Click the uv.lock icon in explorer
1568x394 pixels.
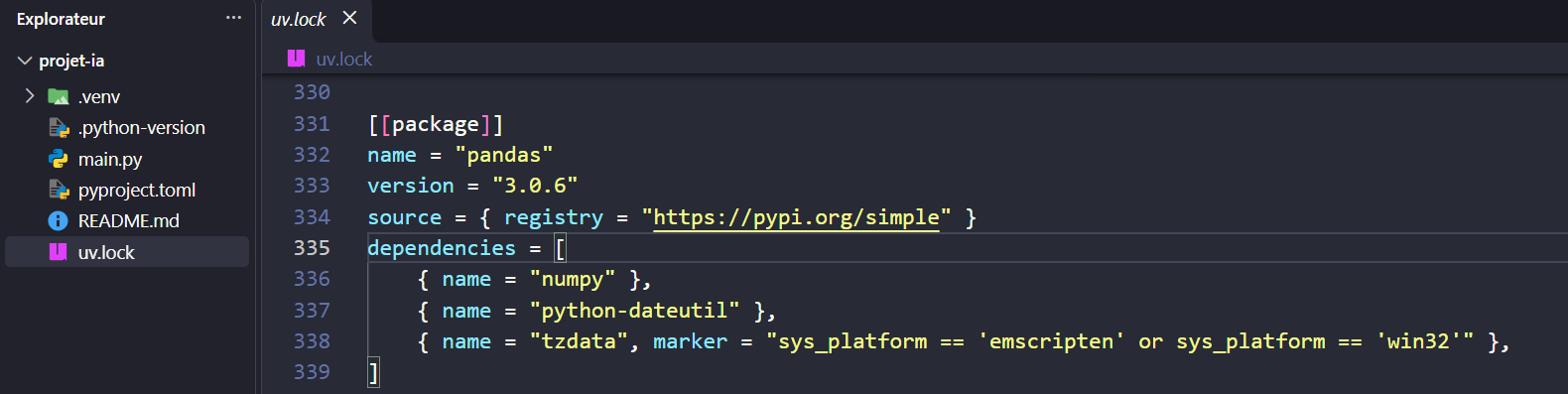coord(59,252)
